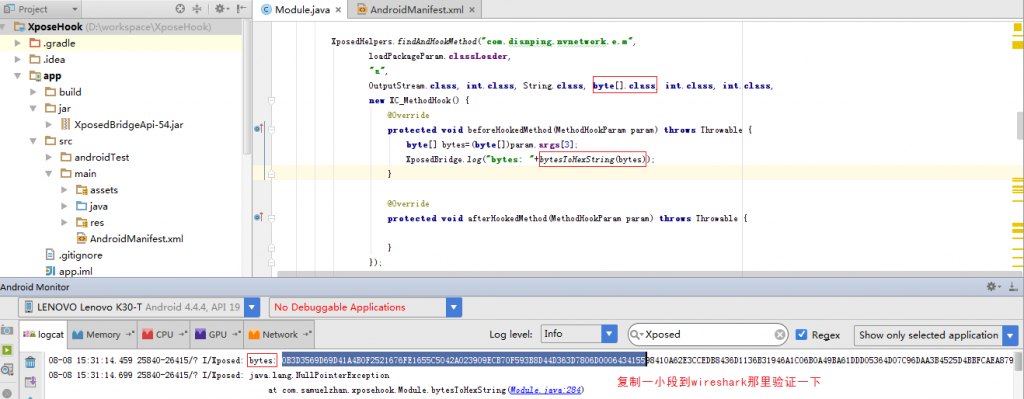The width and height of the screenshot is (1024, 399).
Task: Clear logcat with the trash icon
Action: [x=29, y=361]
